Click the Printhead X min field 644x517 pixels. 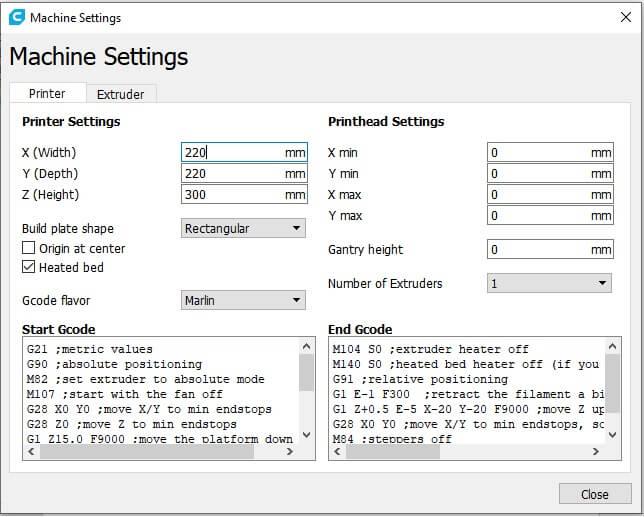click(x=538, y=153)
